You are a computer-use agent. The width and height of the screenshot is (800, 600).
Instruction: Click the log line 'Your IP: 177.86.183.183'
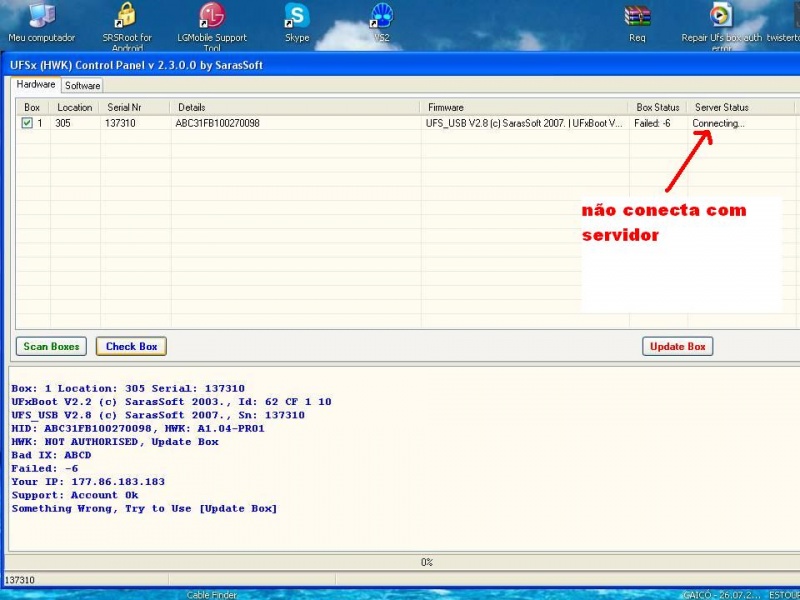[x=88, y=482]
